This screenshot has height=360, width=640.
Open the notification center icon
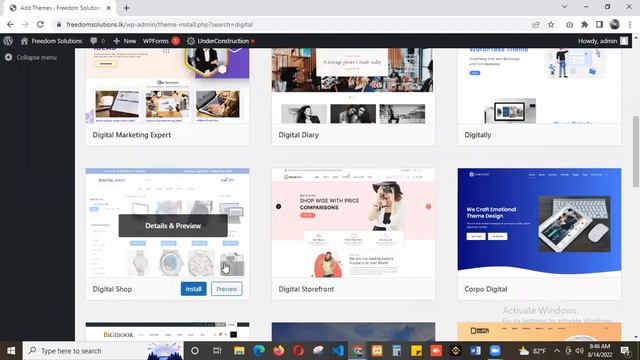(625, 351)
